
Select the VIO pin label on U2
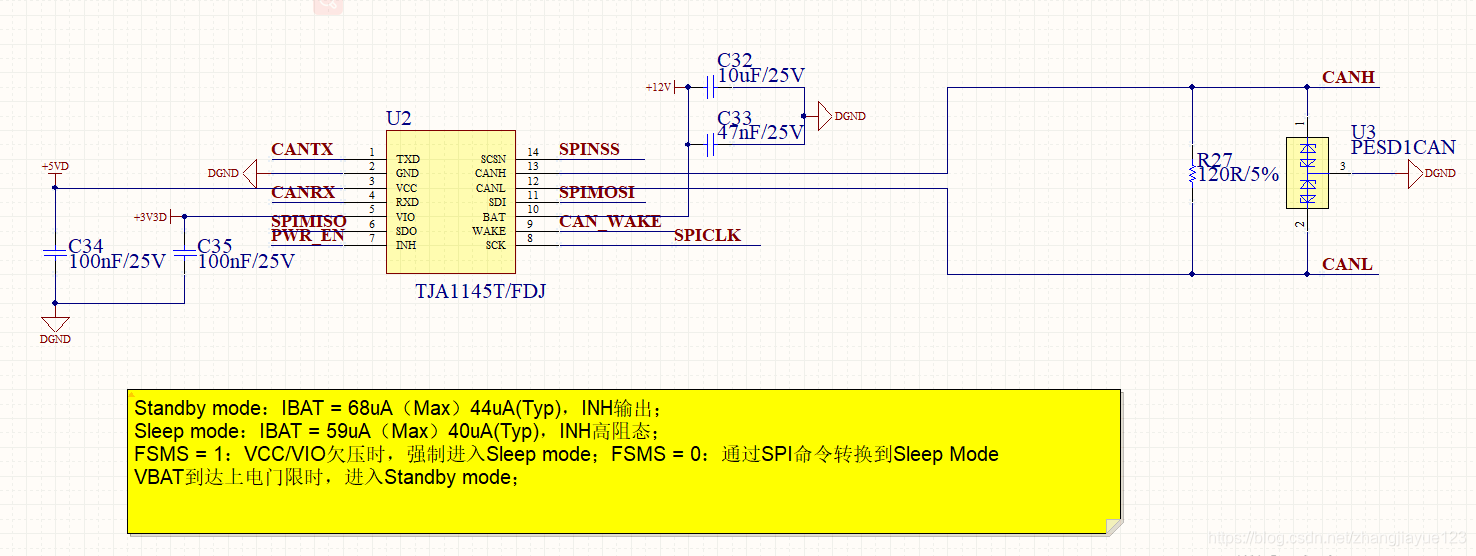point(405,217)
